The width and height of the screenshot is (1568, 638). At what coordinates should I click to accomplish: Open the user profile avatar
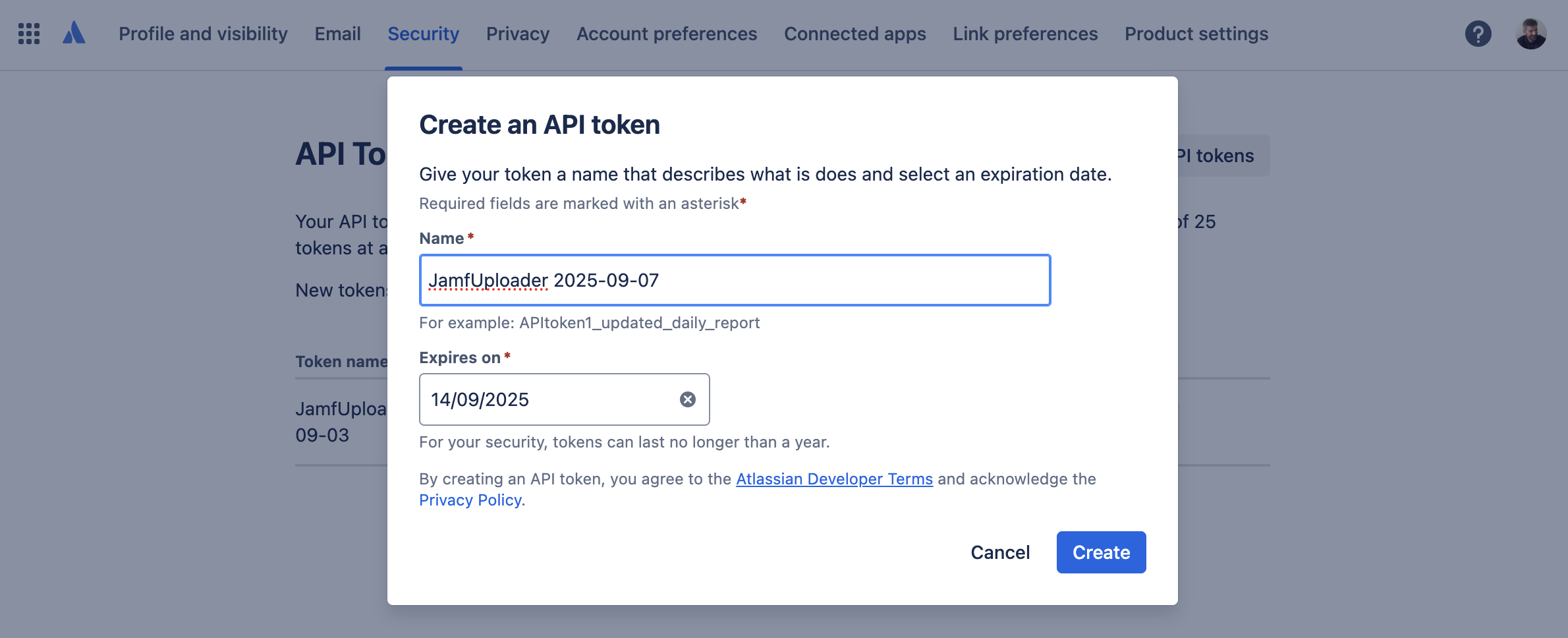pyautogui.click(x=1531, y=34)
